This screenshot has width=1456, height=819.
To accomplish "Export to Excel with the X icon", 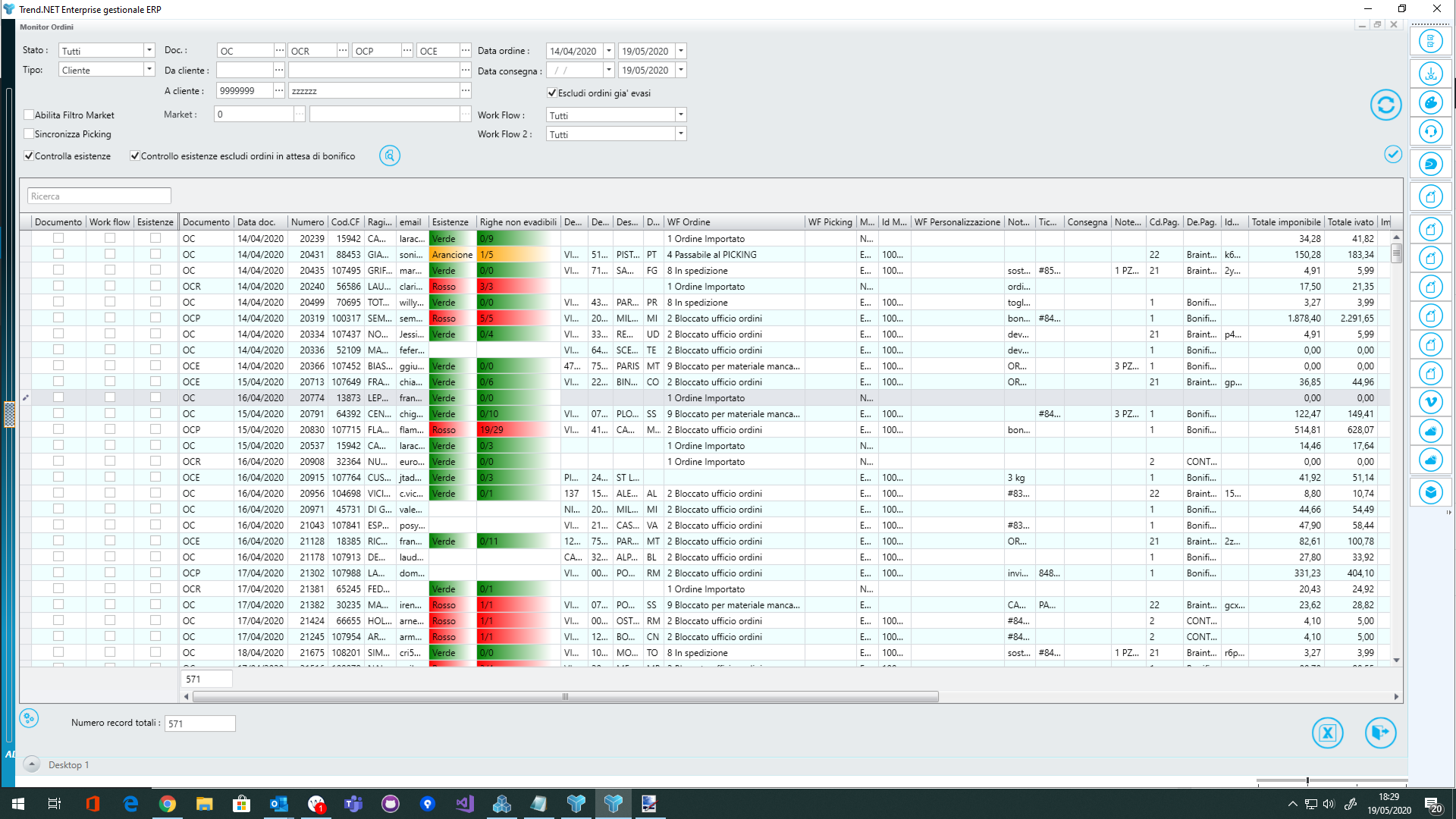I will coord(1327,733).
